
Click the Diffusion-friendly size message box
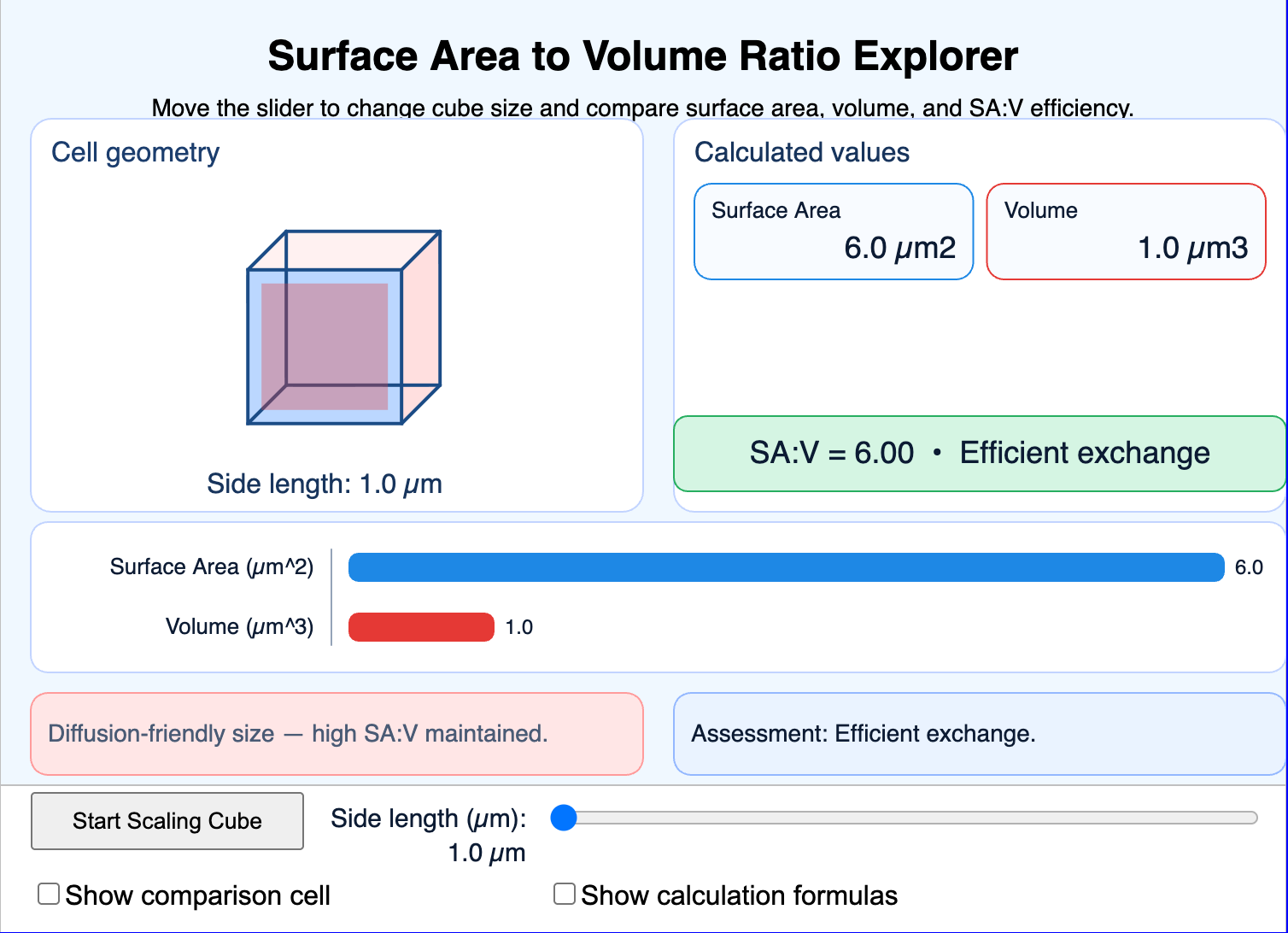[337, 734]
